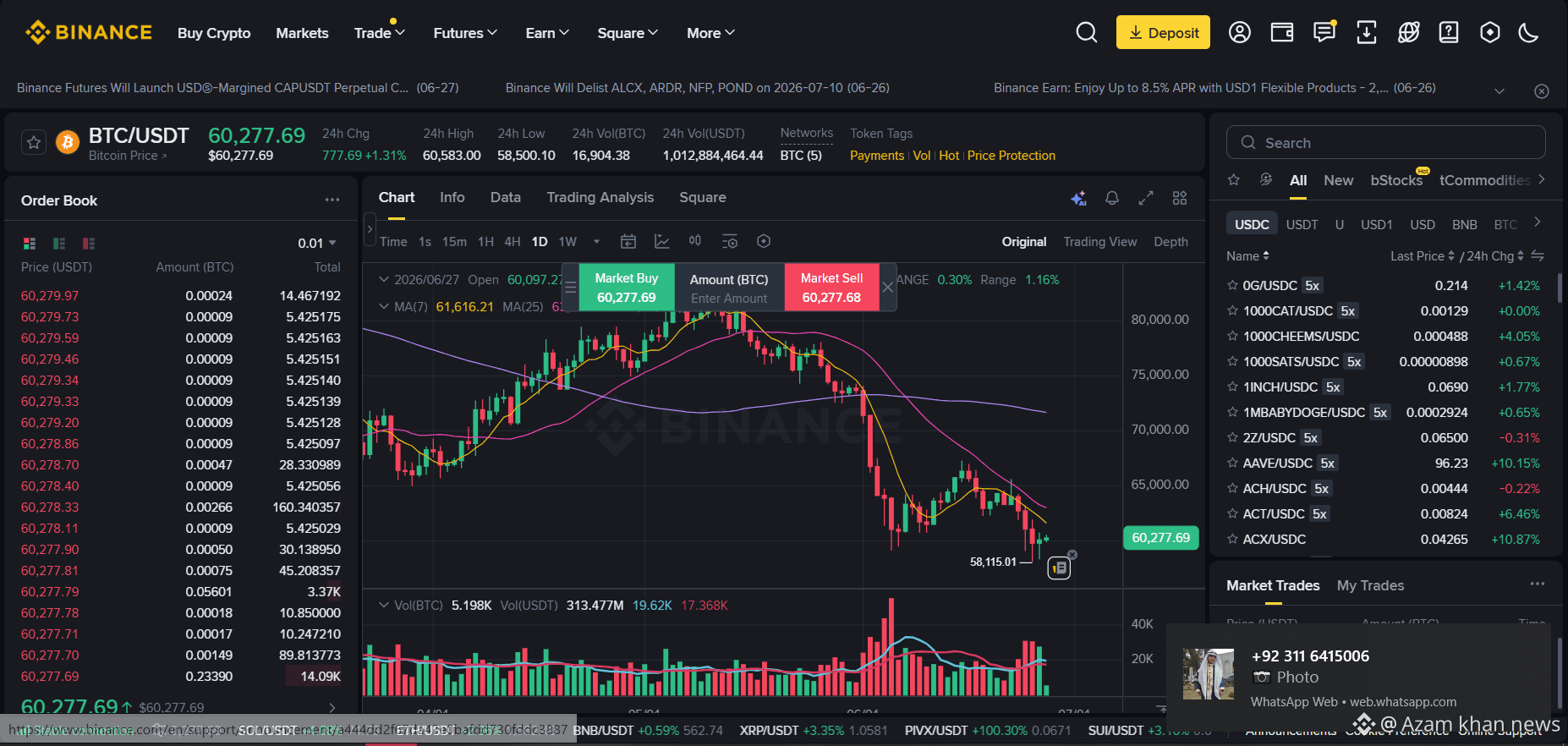
Task: Open more time intervals dropdown arrow
Action: coord(596,242)
